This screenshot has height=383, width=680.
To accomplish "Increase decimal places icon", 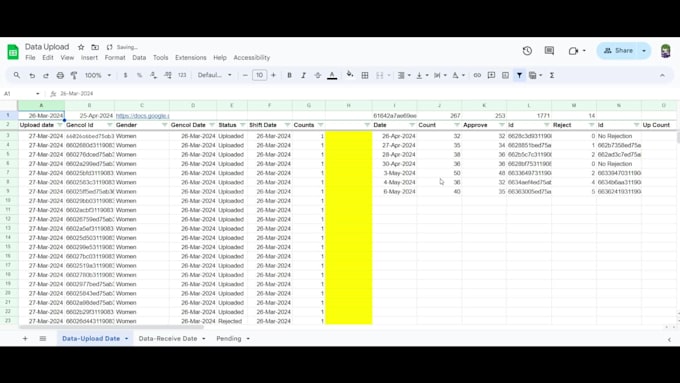I will click(x=168, y=75).
